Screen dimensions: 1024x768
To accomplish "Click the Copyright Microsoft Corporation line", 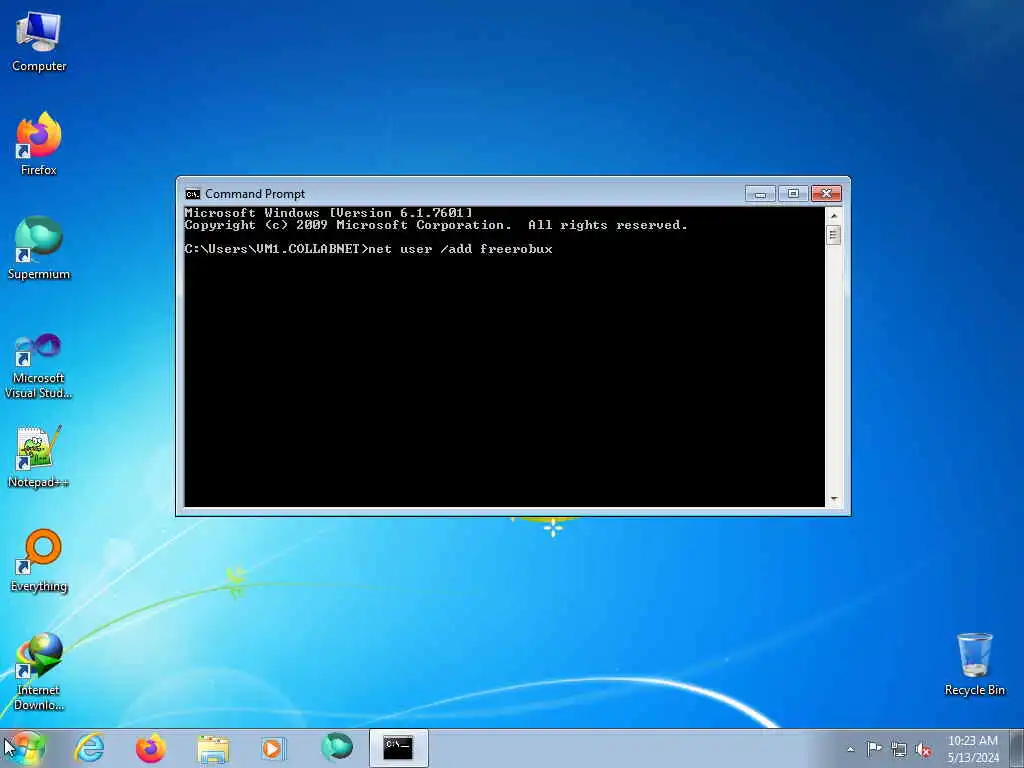I will [436, 225].
